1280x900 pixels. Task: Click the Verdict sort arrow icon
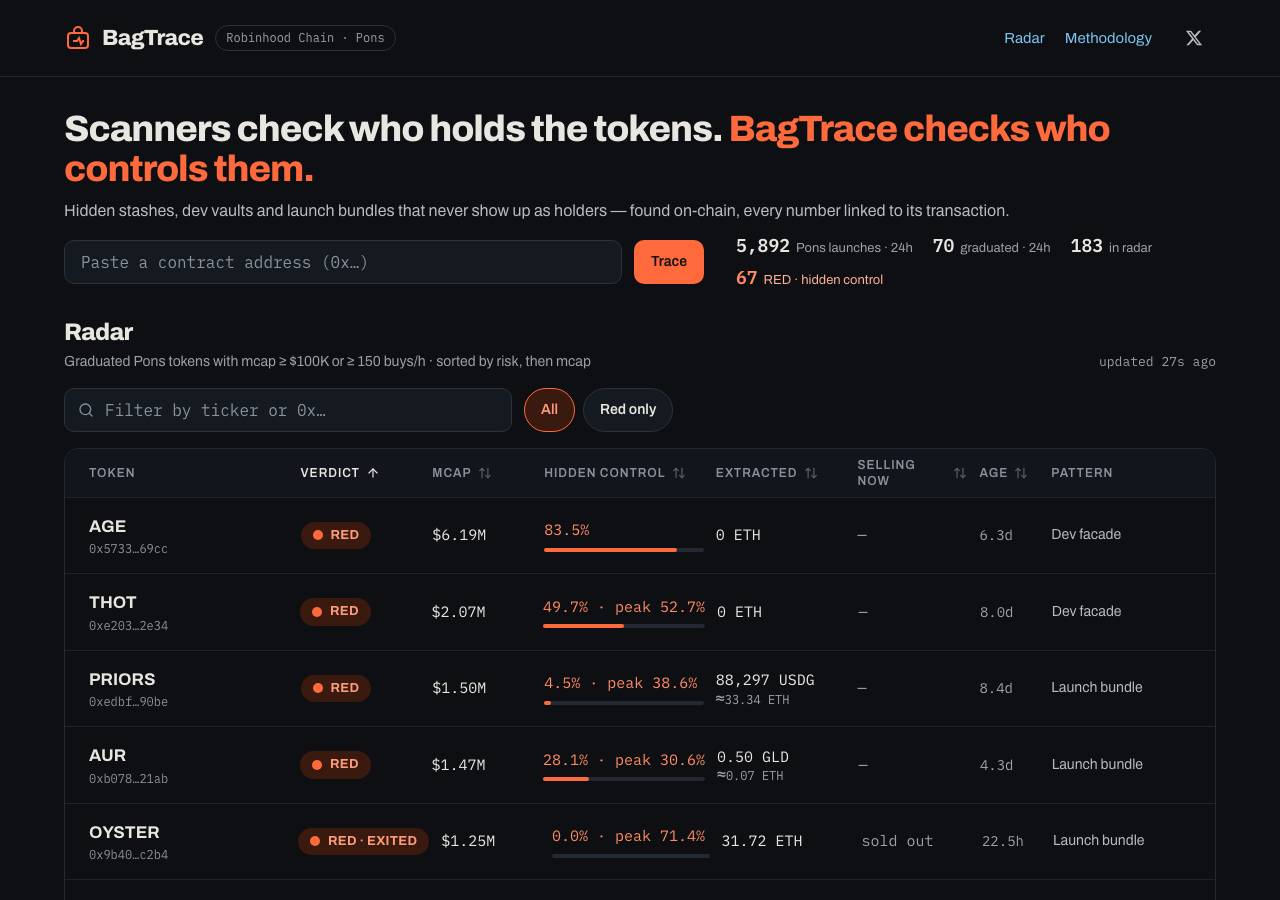[373, 473]
